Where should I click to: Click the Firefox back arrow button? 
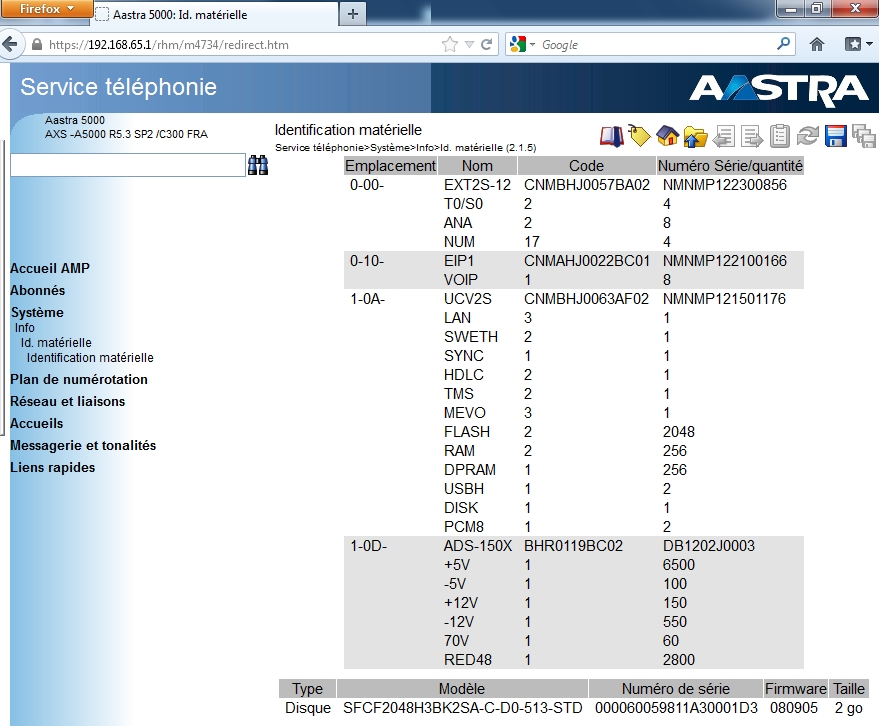click(x=11, y=44)
